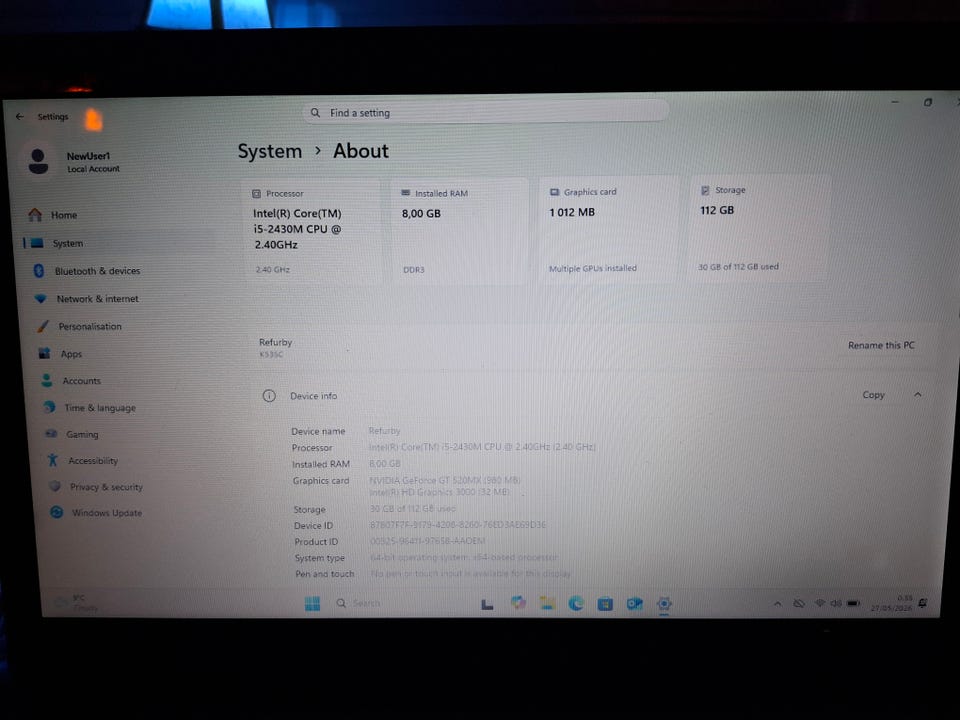This screenshot has height=720, width=960.
Task: Click the Bluetooth icon in the sidebar
Action: [39, 271]
